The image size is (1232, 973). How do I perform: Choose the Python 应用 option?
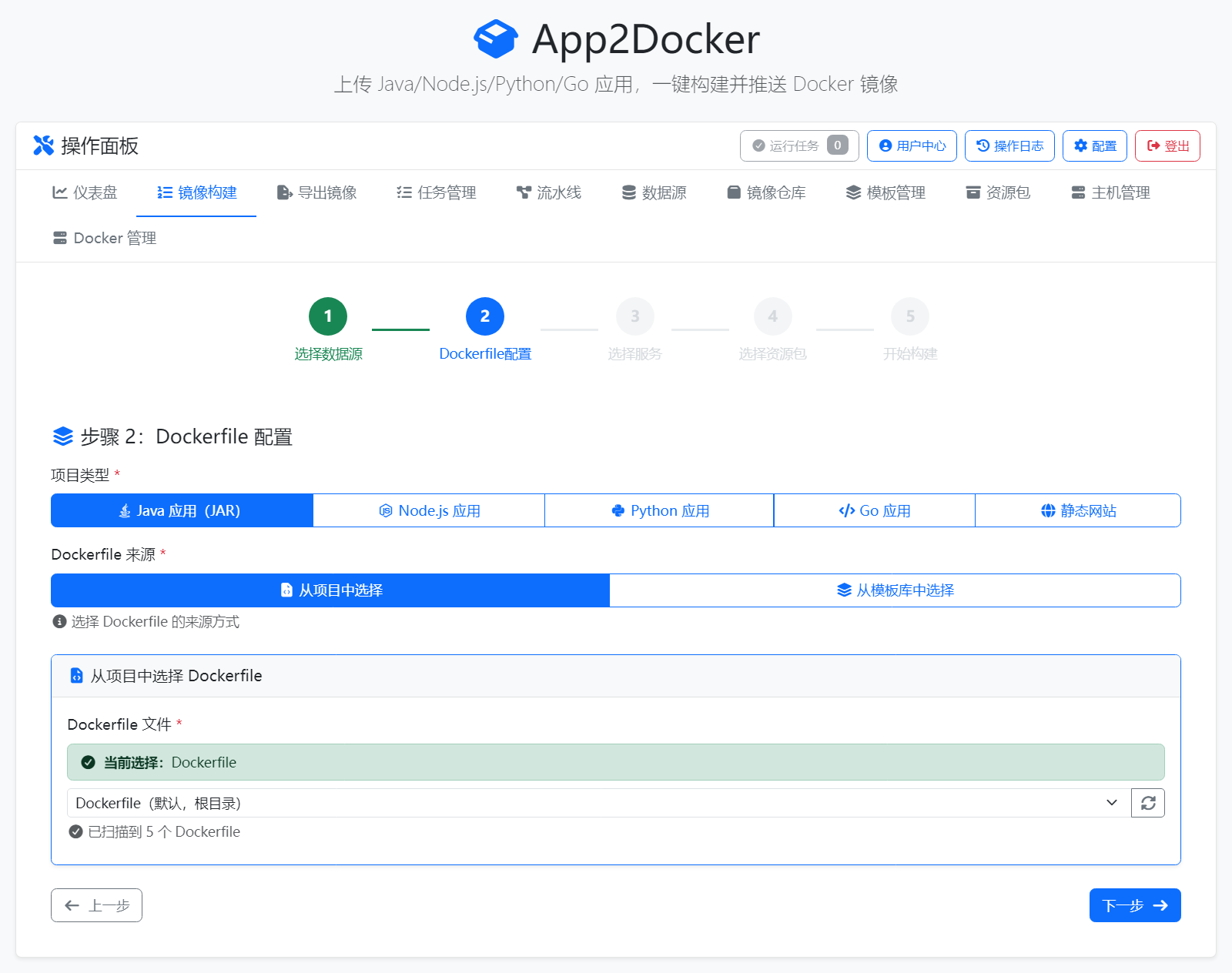pyautogui.click(x=658, y=510)
